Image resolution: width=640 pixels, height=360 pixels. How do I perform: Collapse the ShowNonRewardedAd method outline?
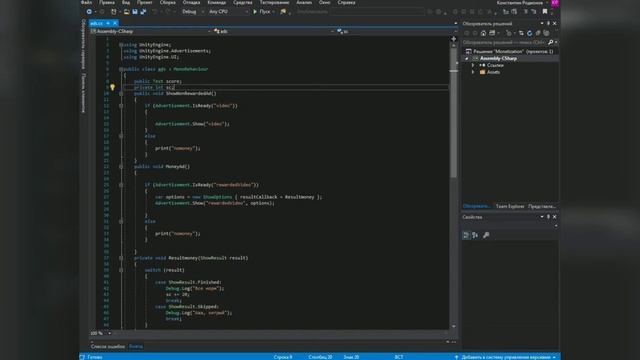[121, 93]
